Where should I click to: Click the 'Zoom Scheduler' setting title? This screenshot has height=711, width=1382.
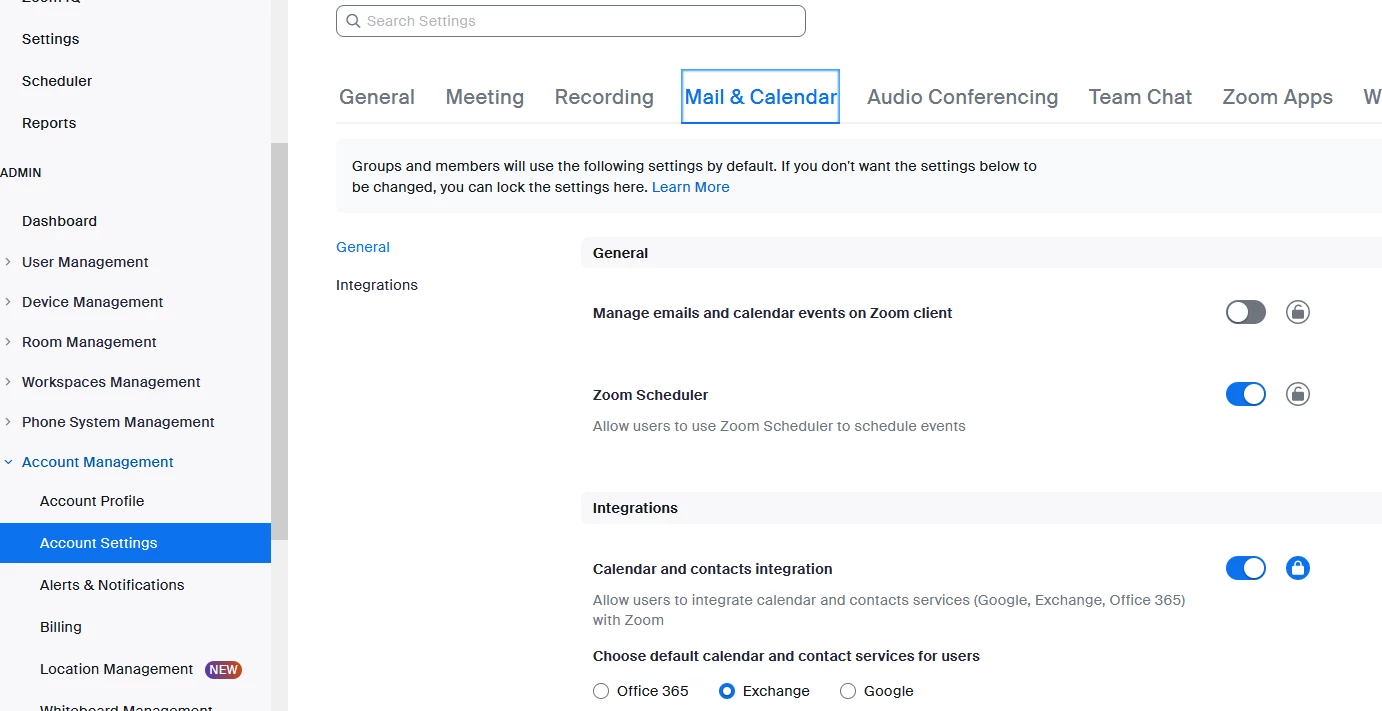tap(650, 395)
